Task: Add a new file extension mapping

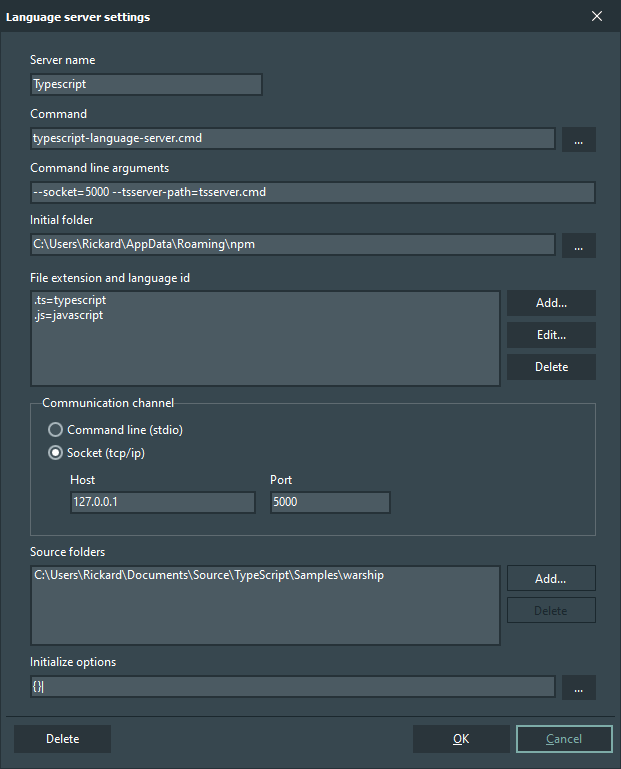Action: click(x=551, y=303)
